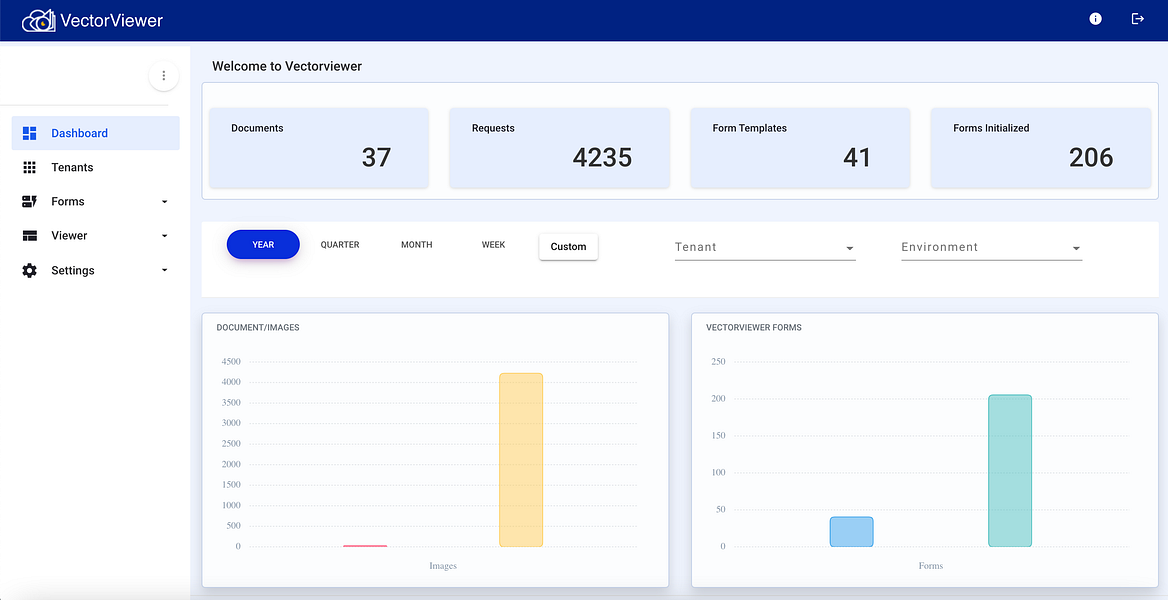Click the Tenants apps icon

point(30,168)
